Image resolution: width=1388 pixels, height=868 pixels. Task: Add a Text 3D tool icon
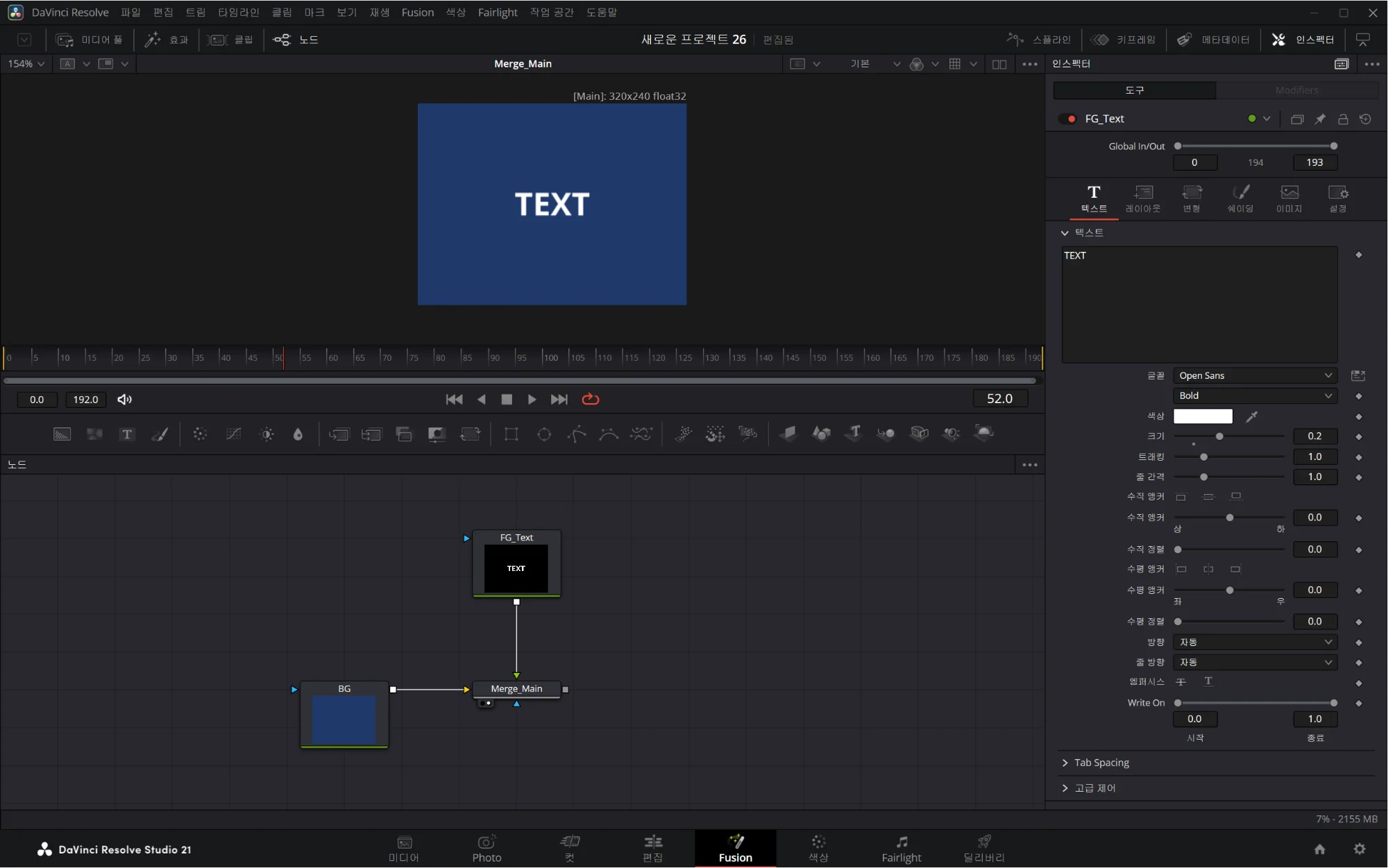[854, 434]
